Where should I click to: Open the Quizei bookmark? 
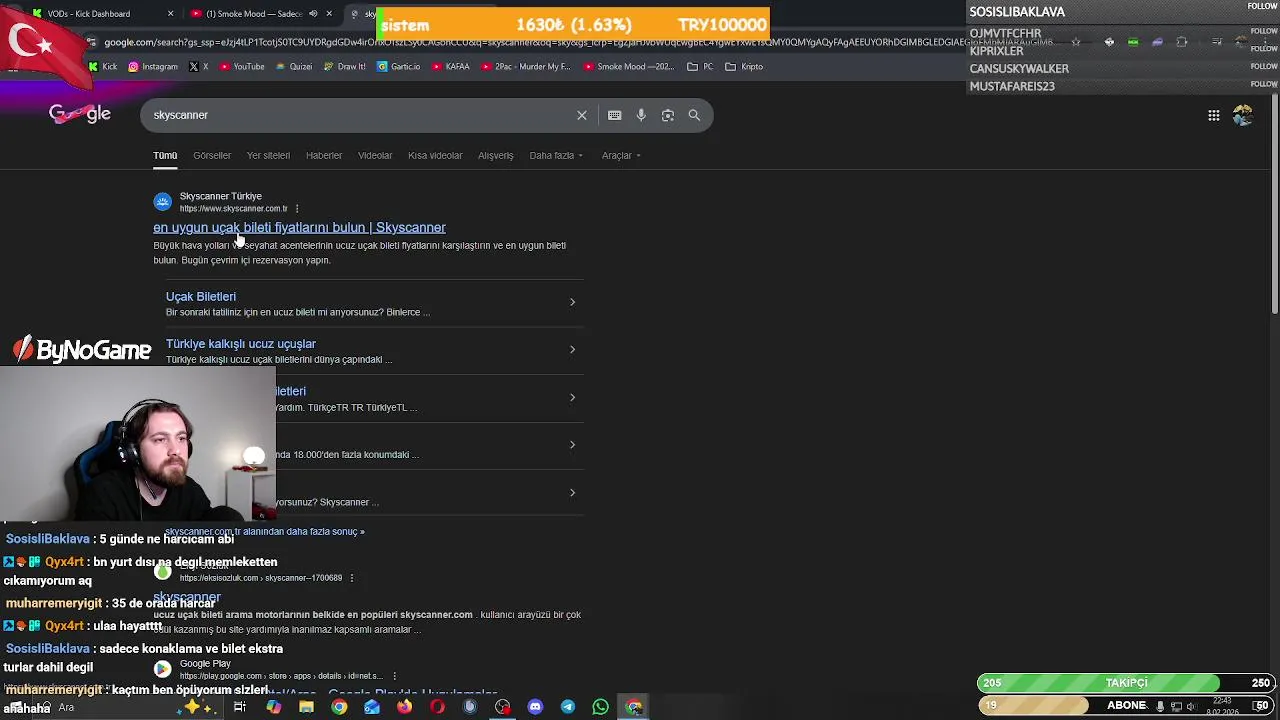coord(293,66)
